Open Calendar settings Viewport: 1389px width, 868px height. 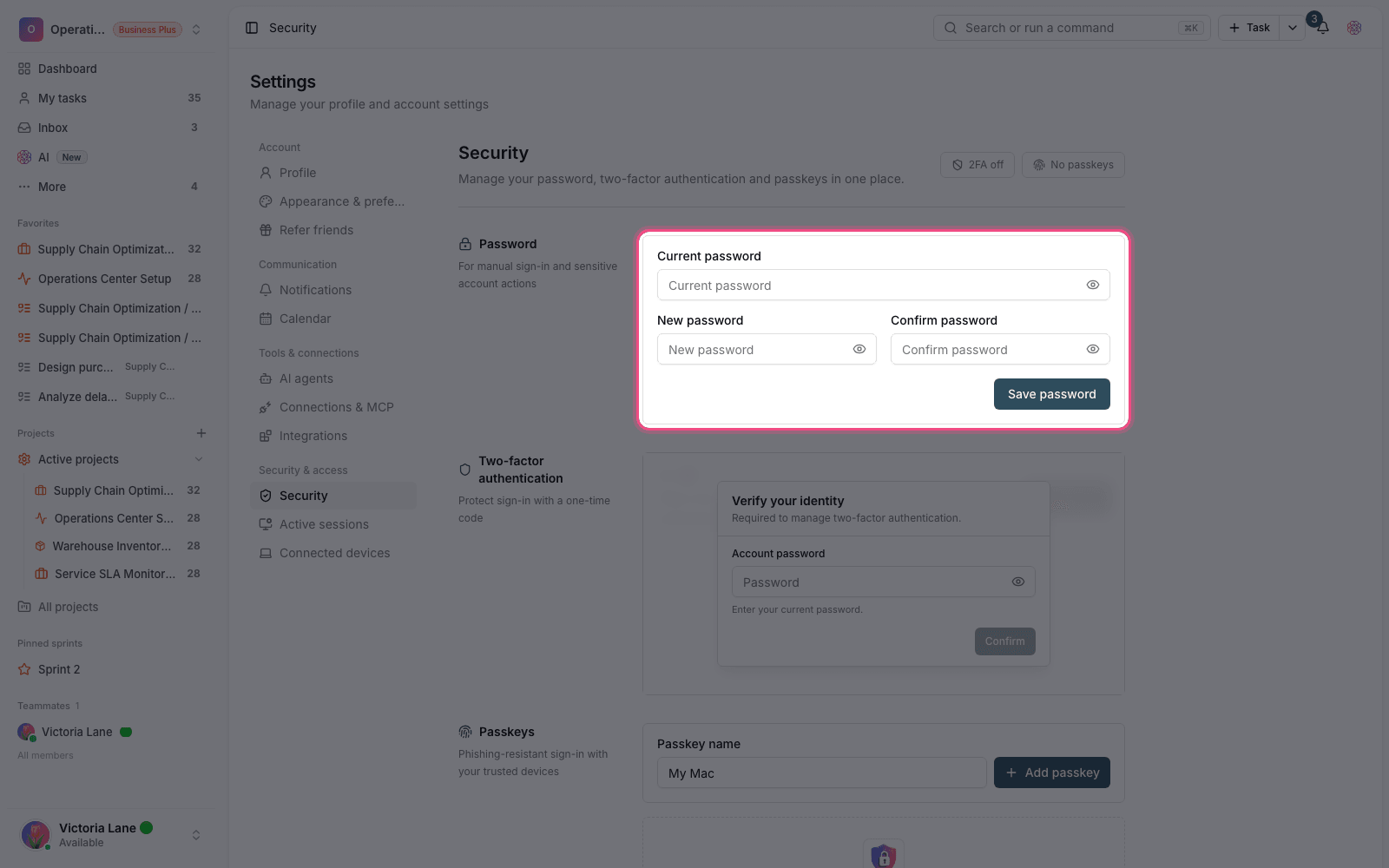[333, 319]
